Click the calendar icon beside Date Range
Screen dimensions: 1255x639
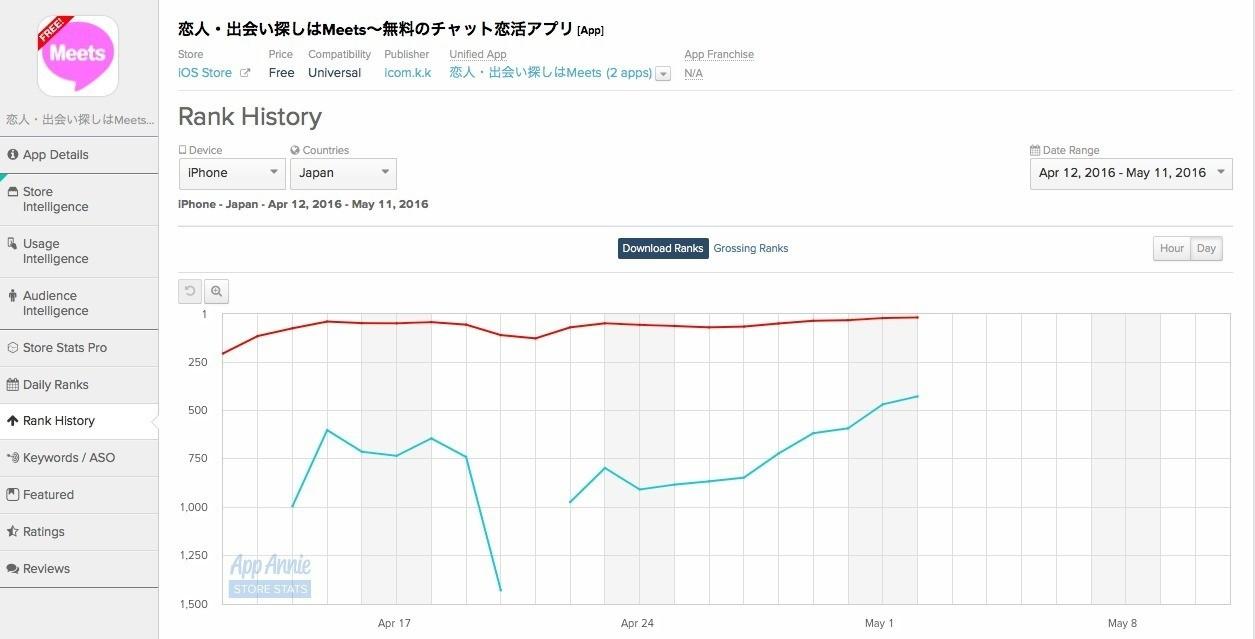(x=1035, y=151)
